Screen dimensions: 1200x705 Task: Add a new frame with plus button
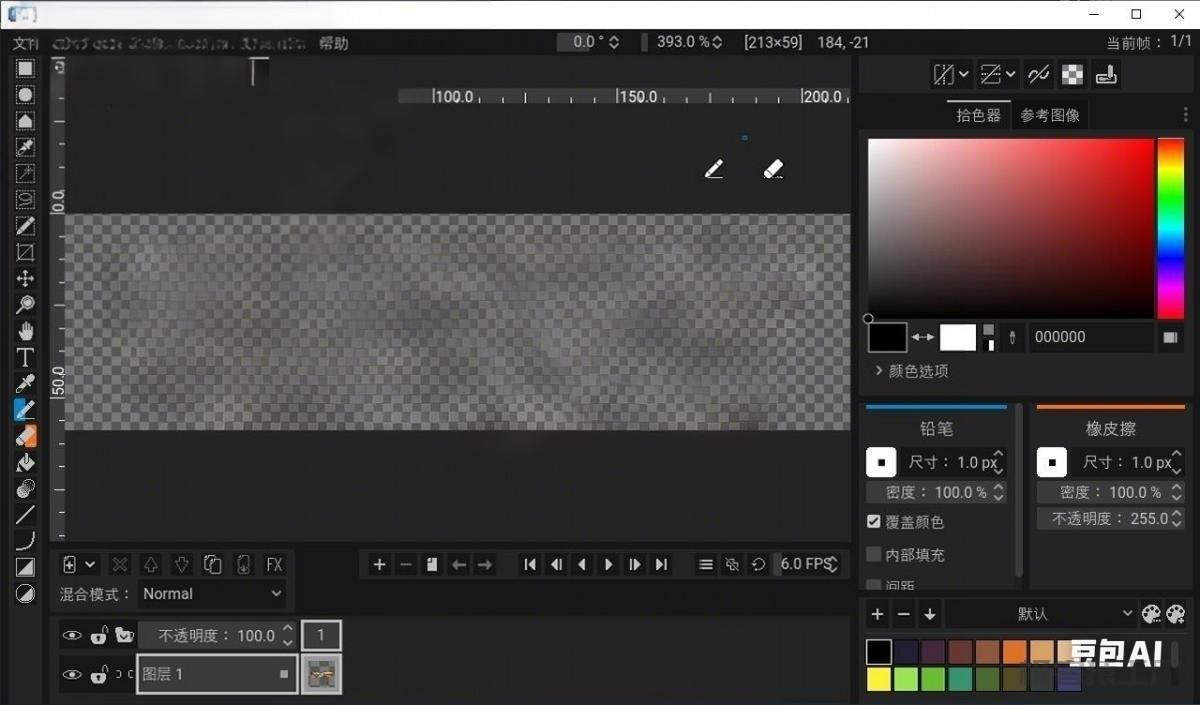[x=379, y=564]
